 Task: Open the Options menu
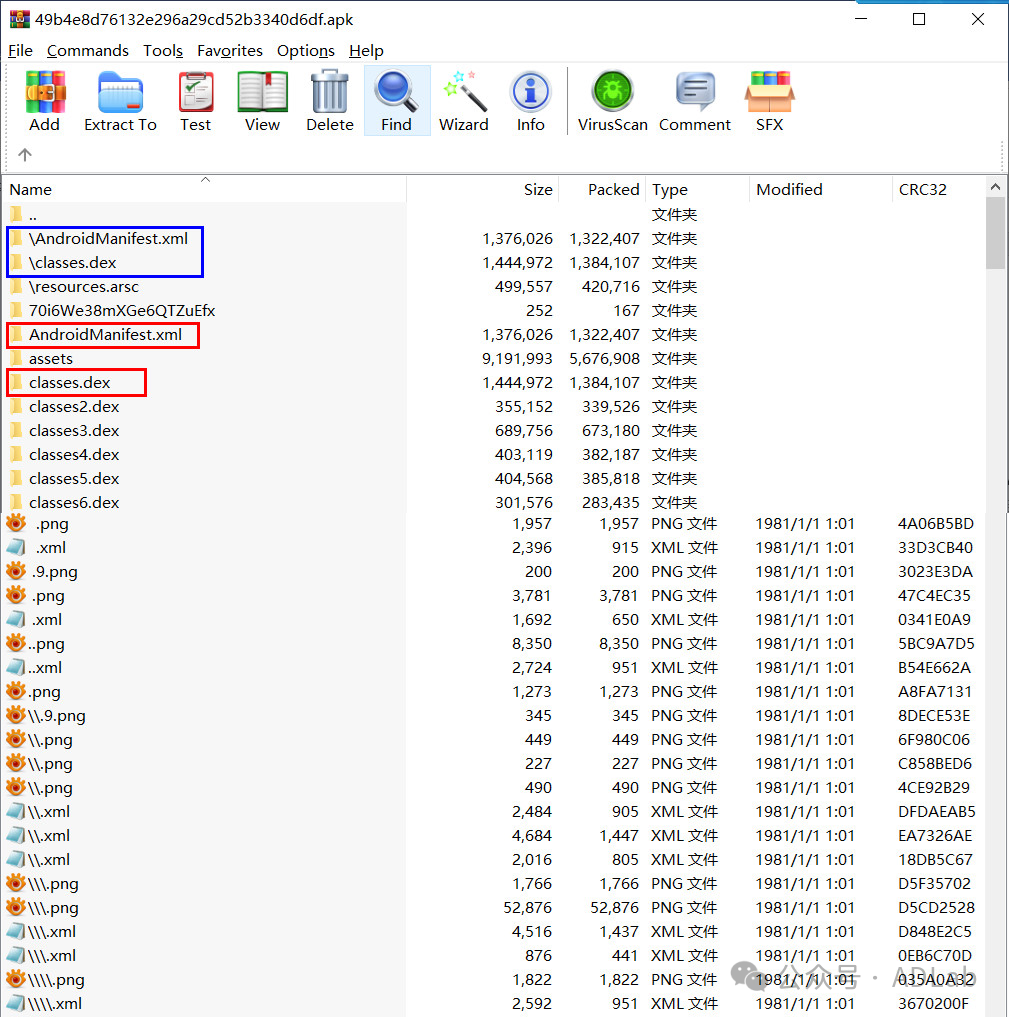click(305, 51)
